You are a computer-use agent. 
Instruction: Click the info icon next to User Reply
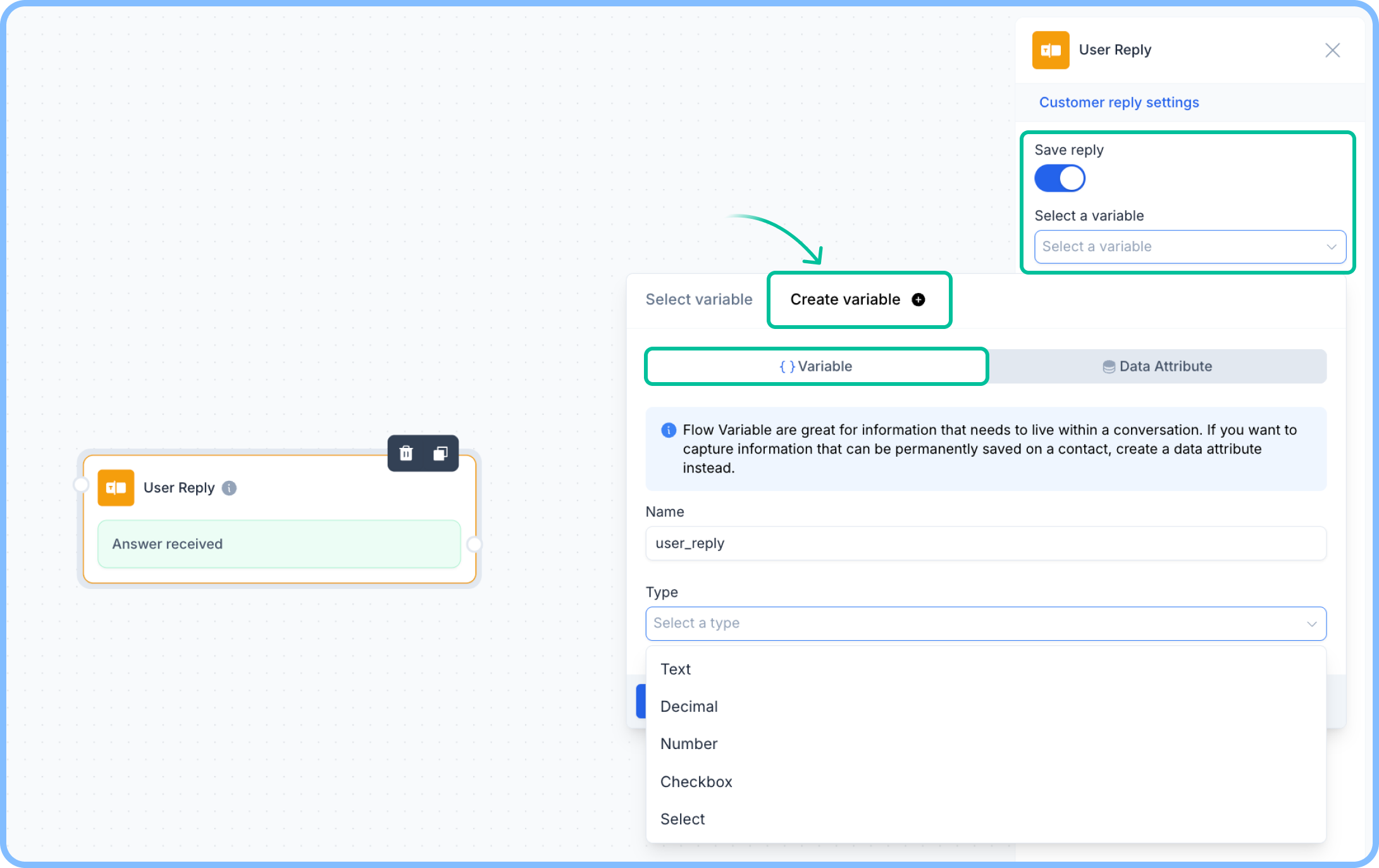point(230,488)
